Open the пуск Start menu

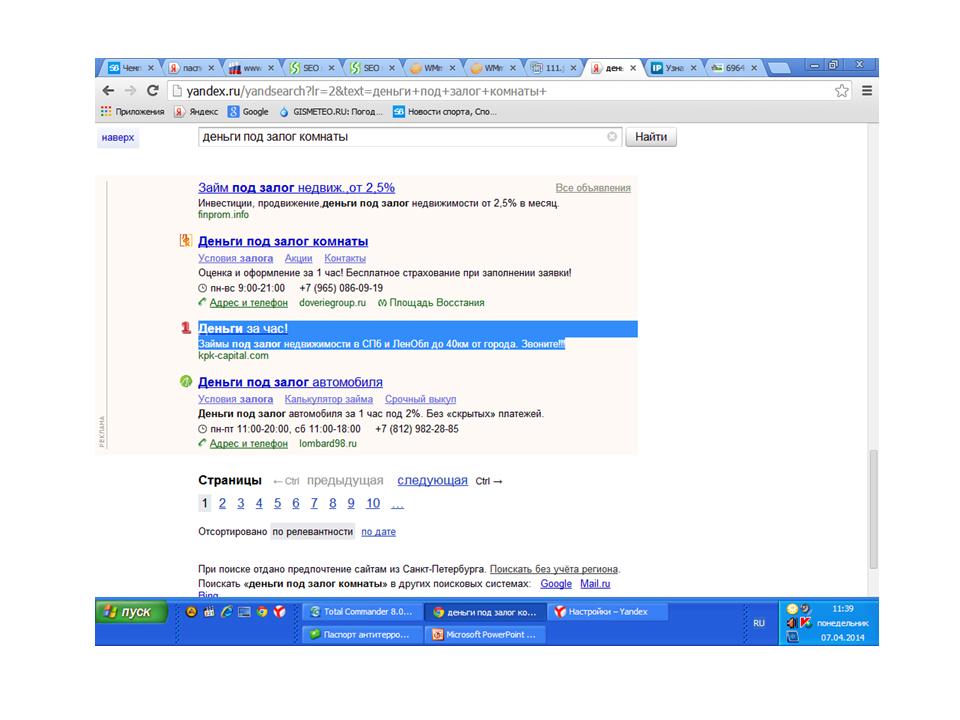131,612
